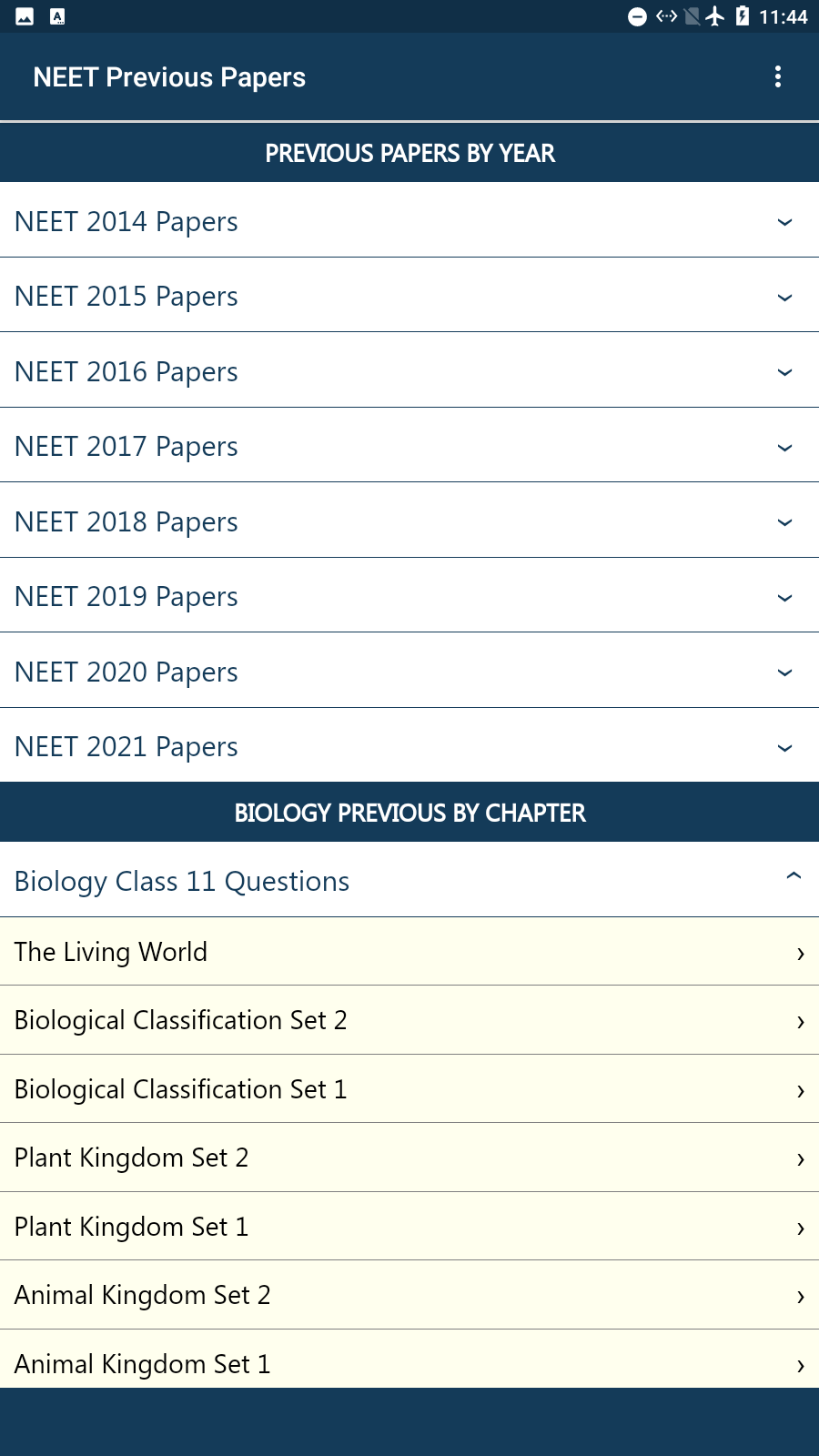Collapse Biology Class 11 Questions section

[409, 879]
